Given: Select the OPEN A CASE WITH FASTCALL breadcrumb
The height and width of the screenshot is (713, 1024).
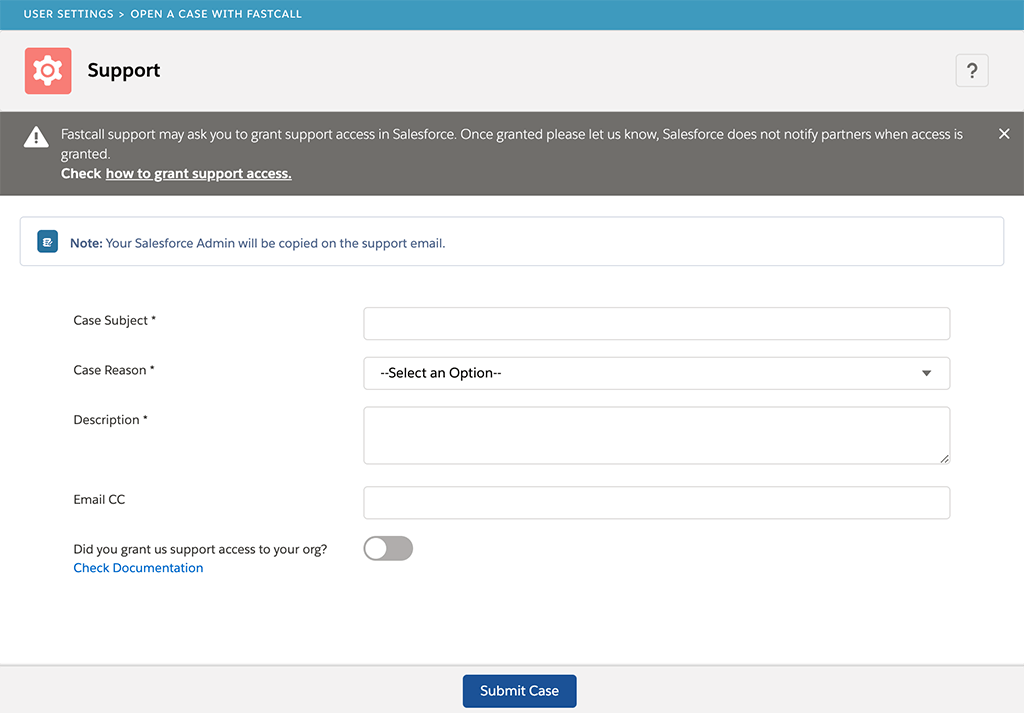Looking at the screenshot, I should coord(216,14).
